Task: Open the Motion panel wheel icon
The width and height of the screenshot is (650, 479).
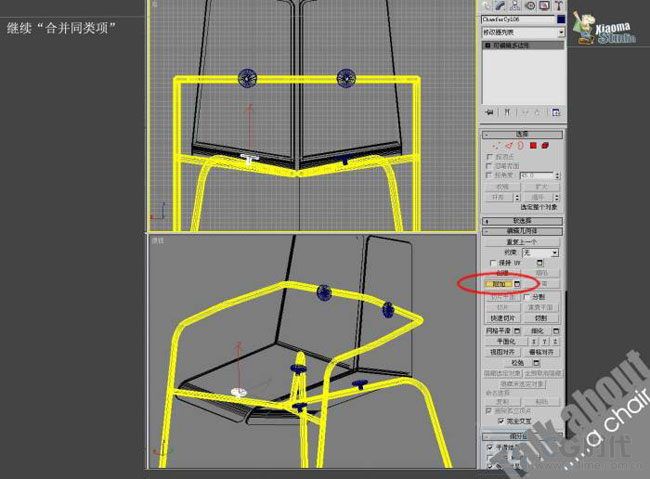Action: 530,5
